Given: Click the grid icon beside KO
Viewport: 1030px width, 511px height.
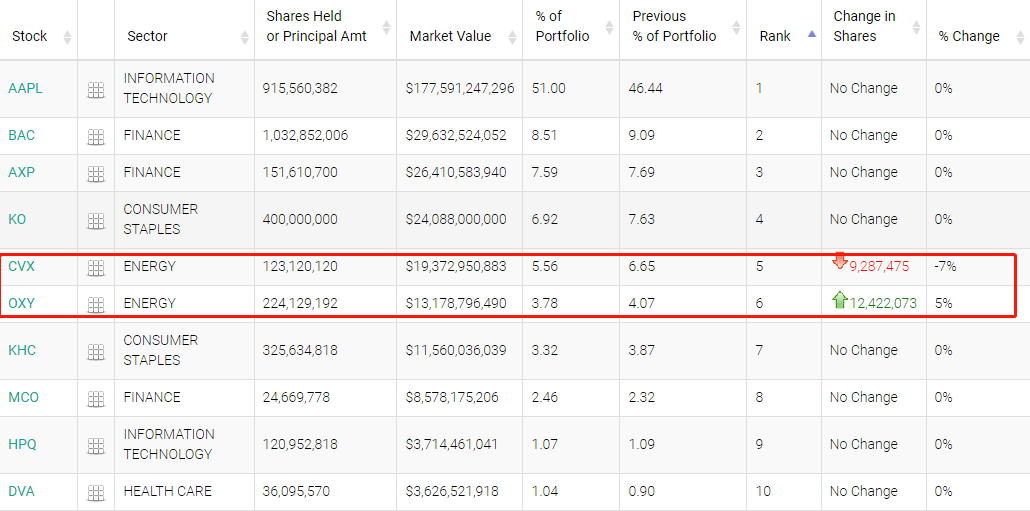Looking at the screenshot, I should click(x=96, y=221).
